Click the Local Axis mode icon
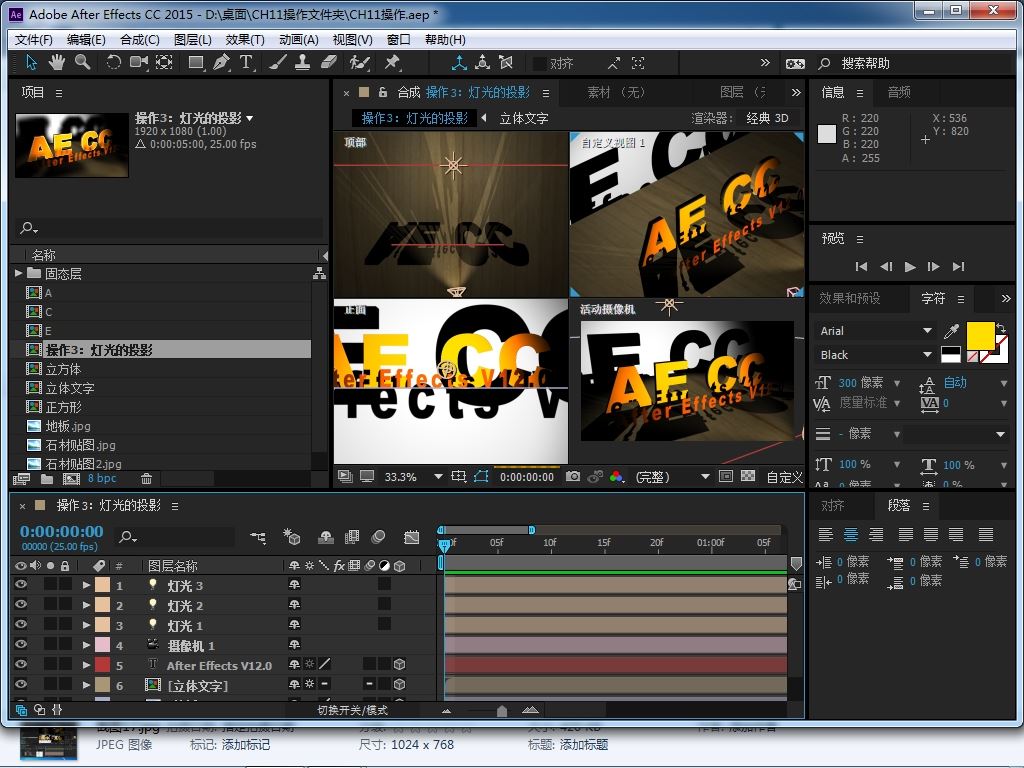 [x=459, y=63]
